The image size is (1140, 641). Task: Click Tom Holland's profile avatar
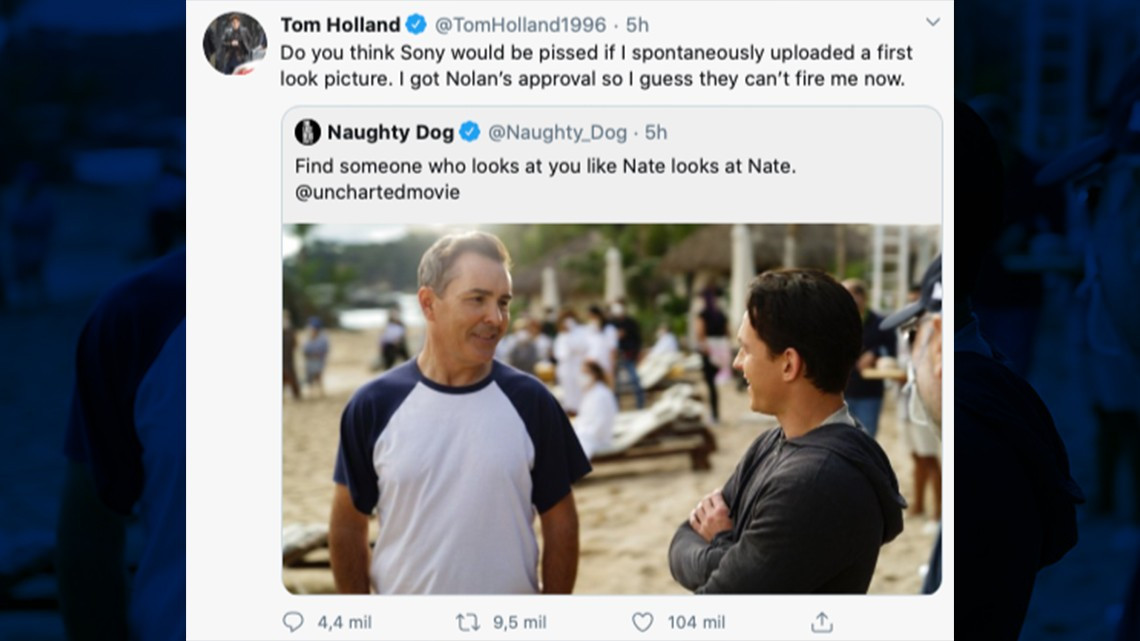coord(235,43)
